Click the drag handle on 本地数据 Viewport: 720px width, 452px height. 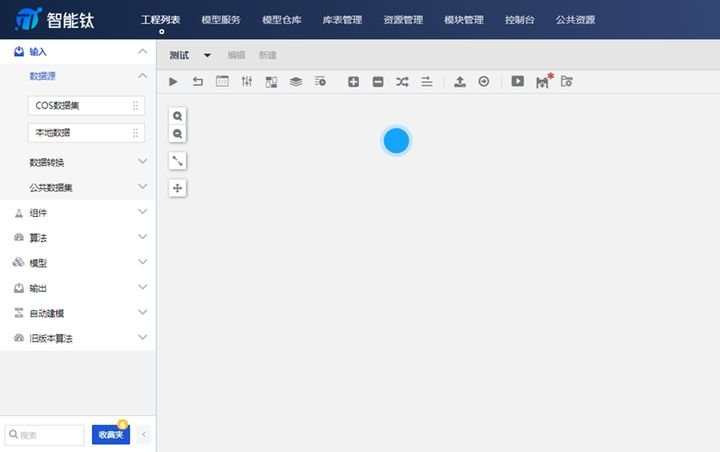point(135,133)
